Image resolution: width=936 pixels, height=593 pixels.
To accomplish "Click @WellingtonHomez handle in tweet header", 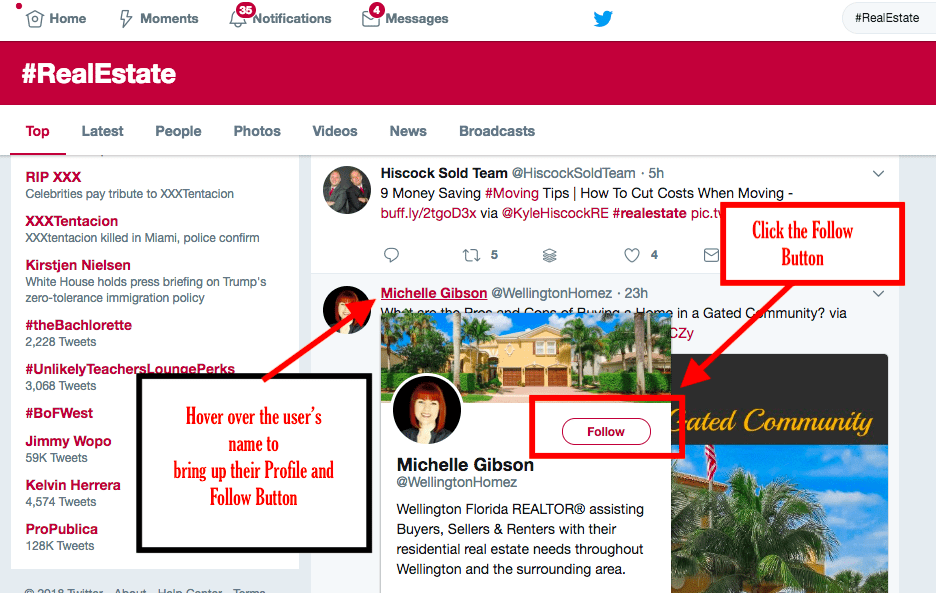I will pyautogui.click(x=551, y=293).
